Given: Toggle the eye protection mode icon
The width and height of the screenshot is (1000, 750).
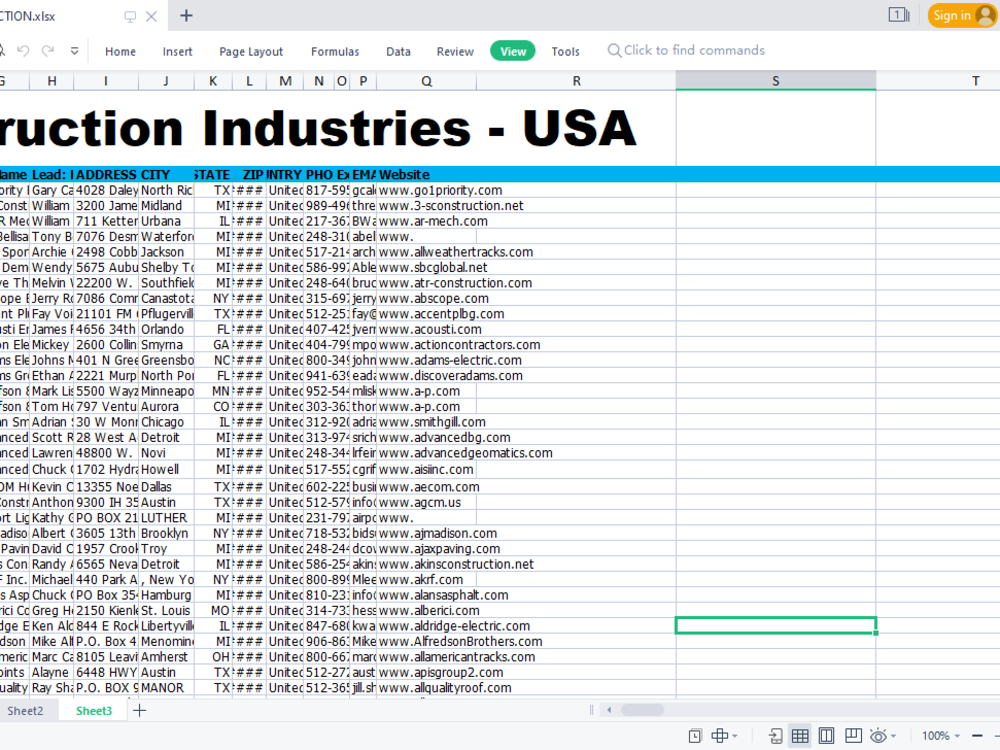Looking at the screenshot, I should (878, 736).
